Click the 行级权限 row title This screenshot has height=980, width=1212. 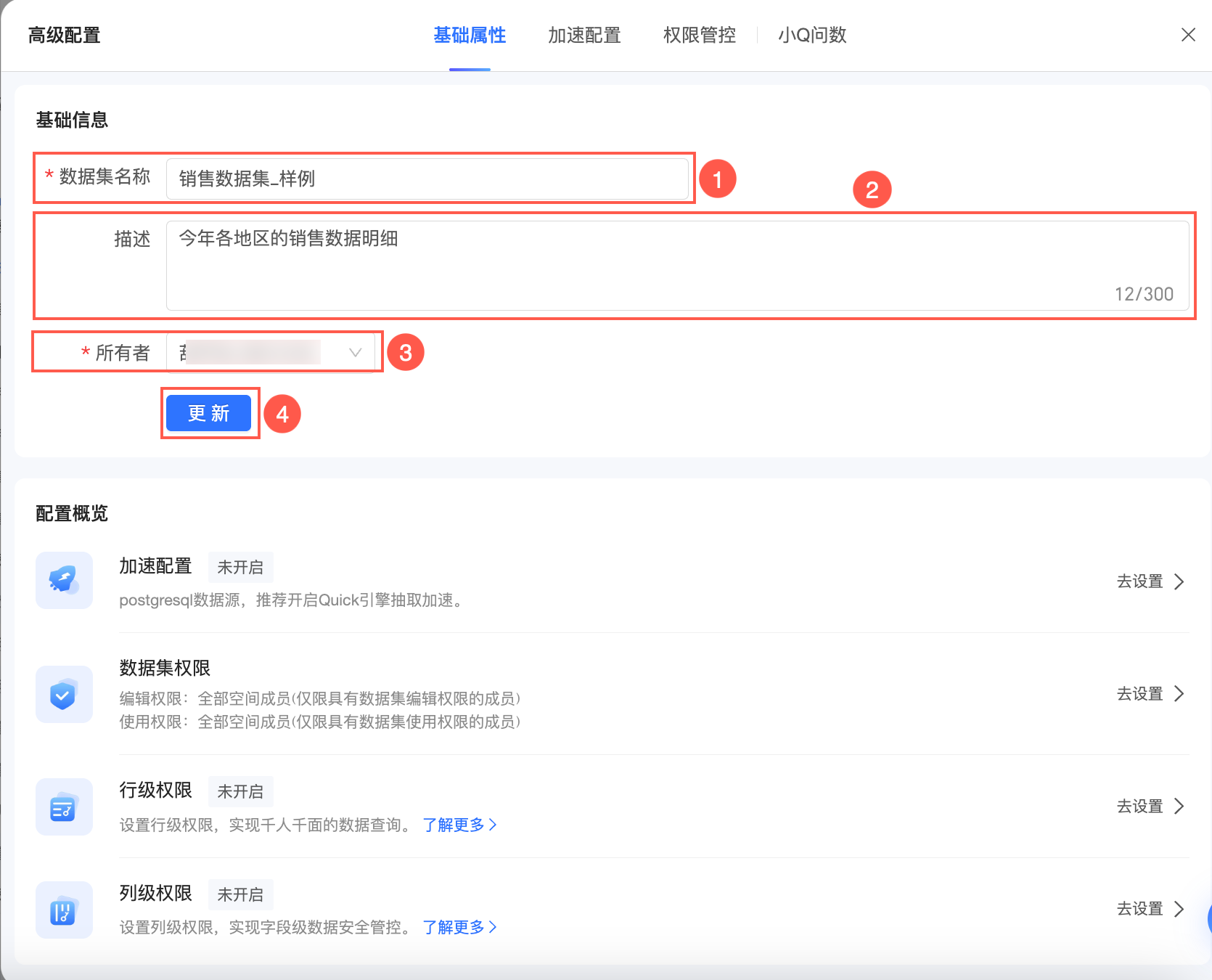[155, 790]
